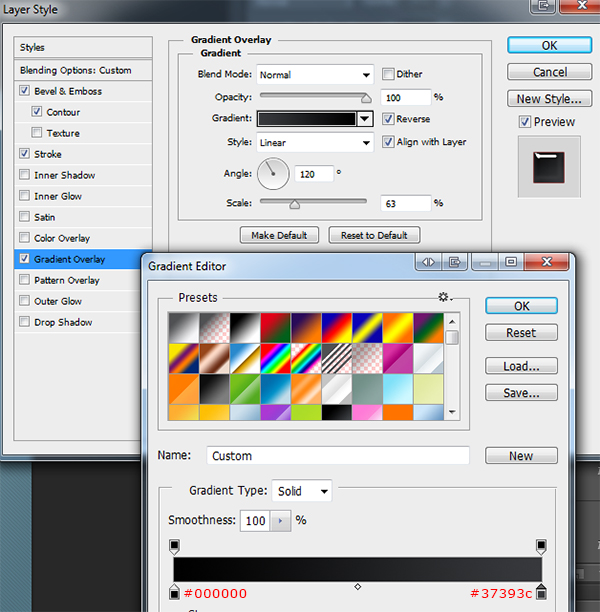Enable the Drop Shadow checkbox
Image resolution: width=600 pixels, height=612 pixels.
tap(24, 322)
